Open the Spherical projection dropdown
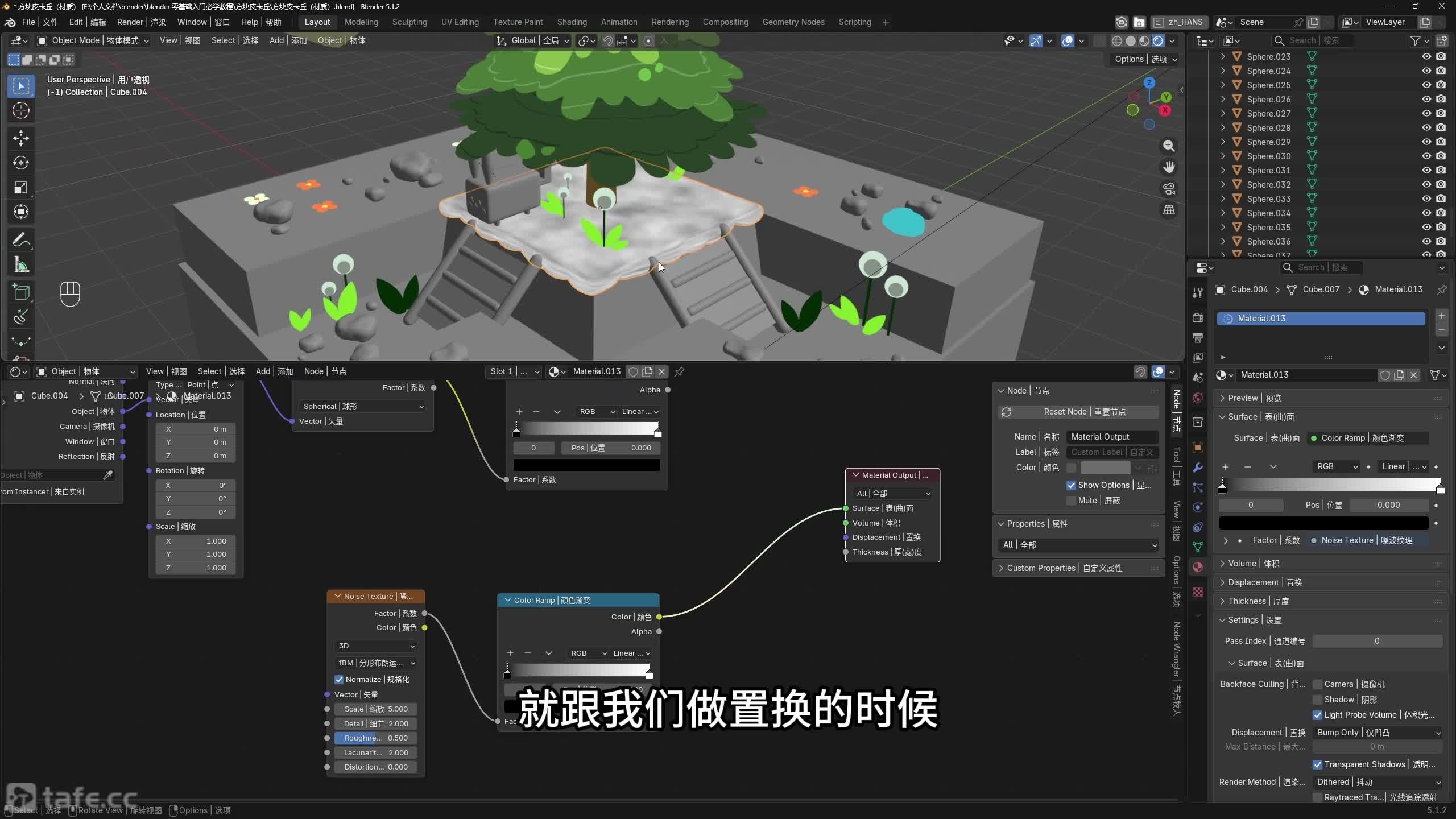Screen dimensions: 1456x819 pos(363,406)
